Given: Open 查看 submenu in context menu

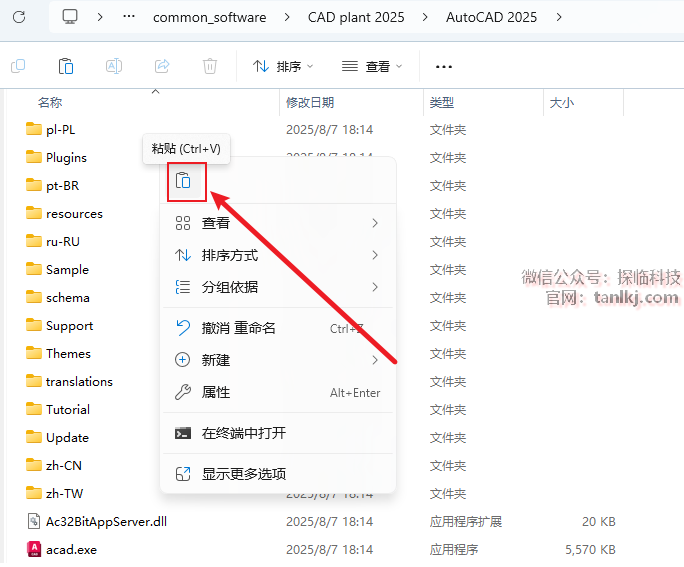Looking at the screenshot, I should tap(277, 223).
